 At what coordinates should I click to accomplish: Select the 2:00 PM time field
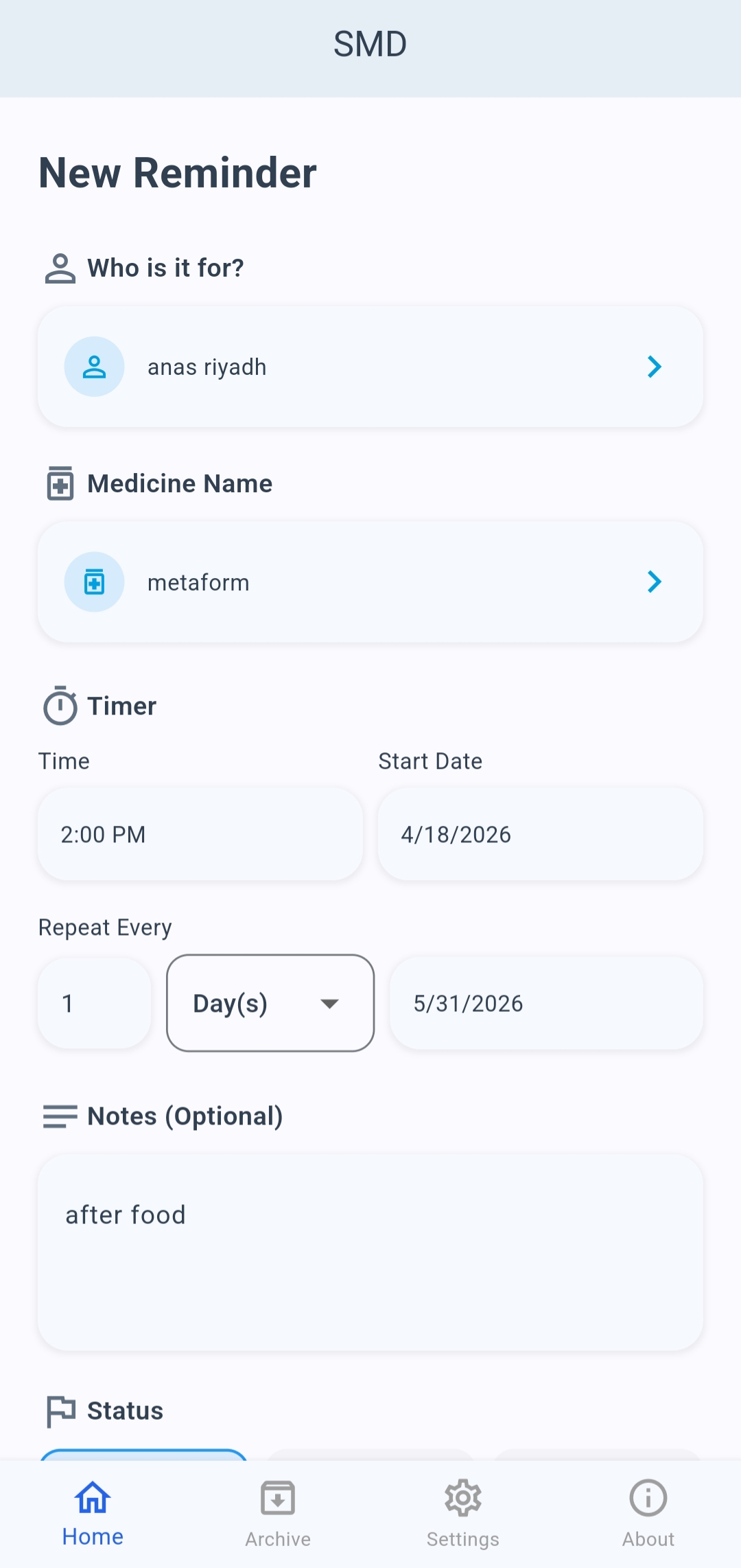point(200,834)
